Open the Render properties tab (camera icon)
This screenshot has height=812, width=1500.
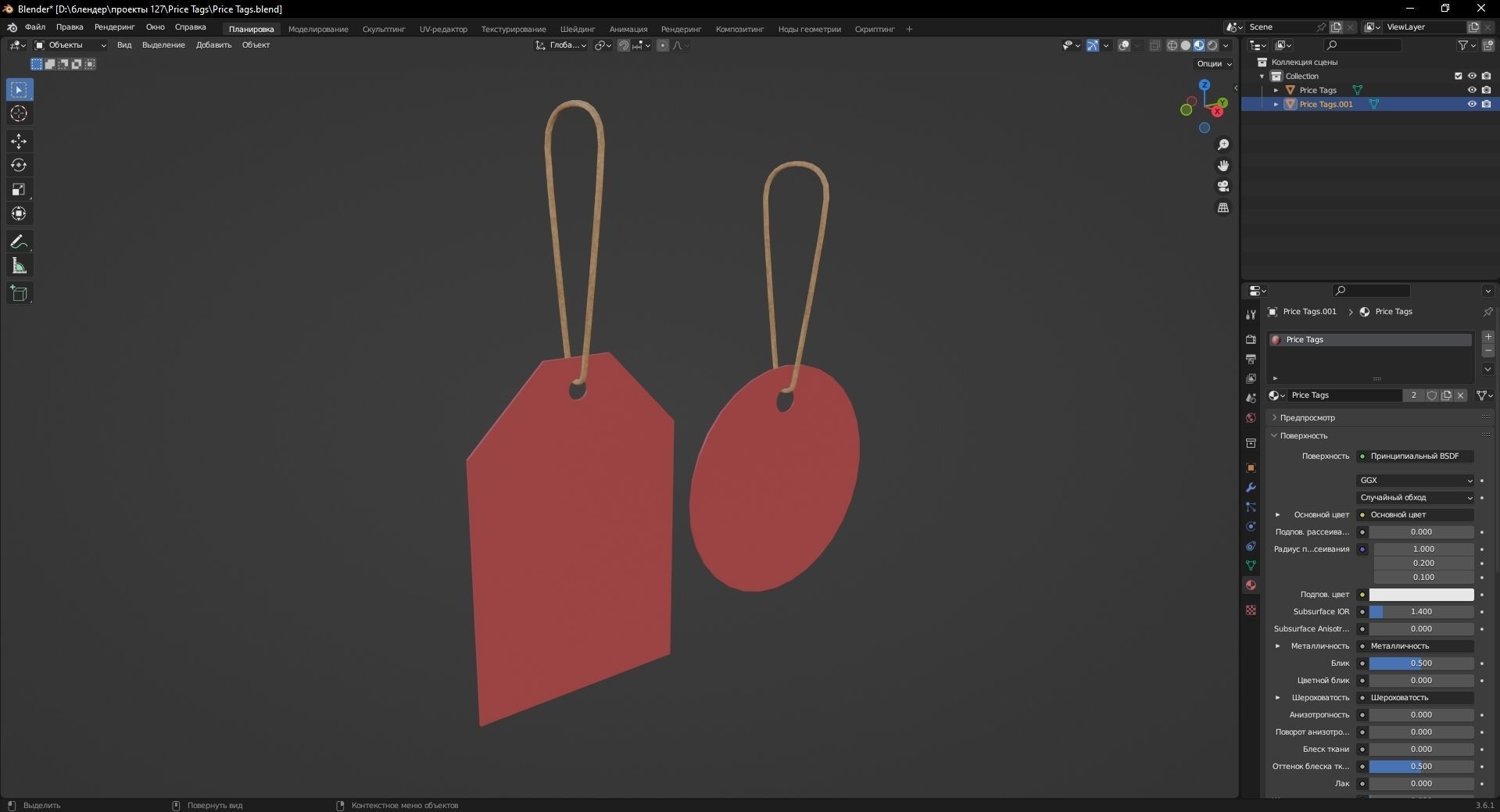1250,340
